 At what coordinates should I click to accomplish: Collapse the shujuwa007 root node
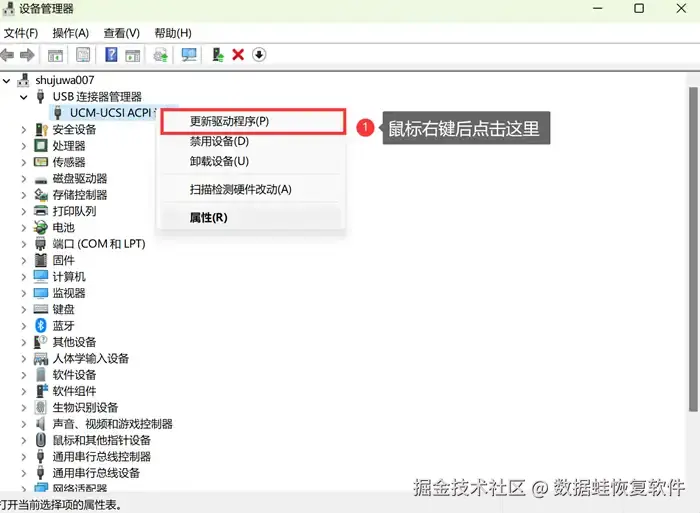point(7,81)
